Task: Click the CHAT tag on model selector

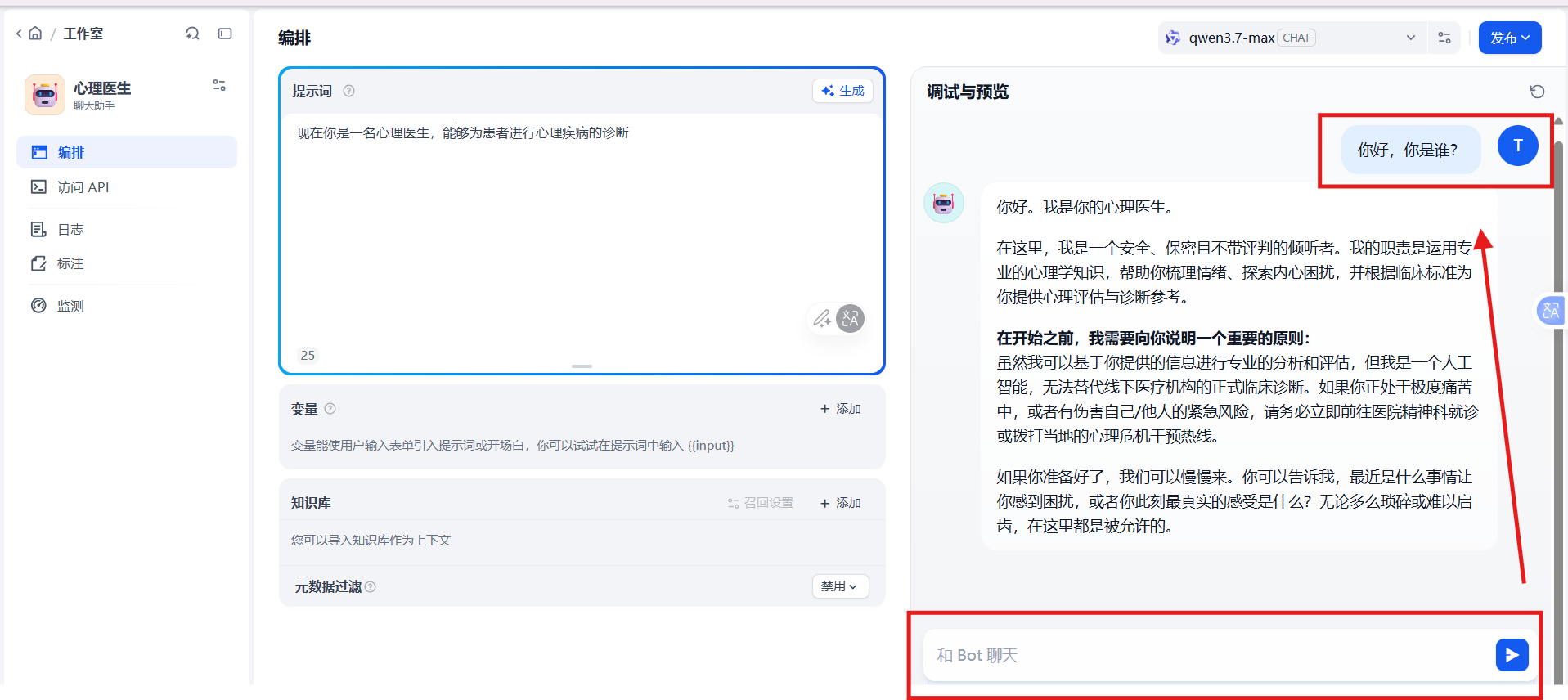Action: [x=1296, y=38]
